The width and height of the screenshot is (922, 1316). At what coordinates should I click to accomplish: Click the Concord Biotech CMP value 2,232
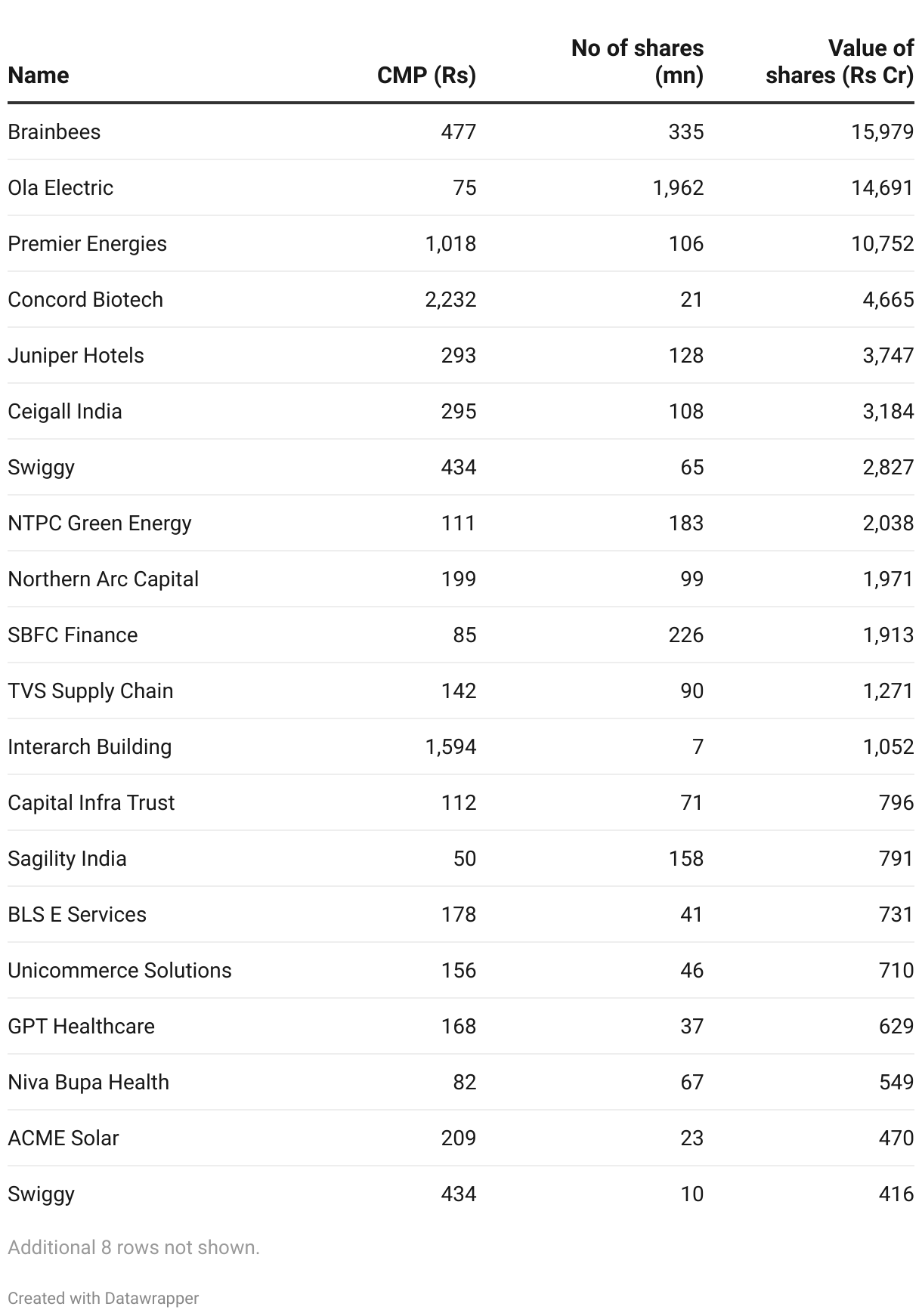pos(450,300)
